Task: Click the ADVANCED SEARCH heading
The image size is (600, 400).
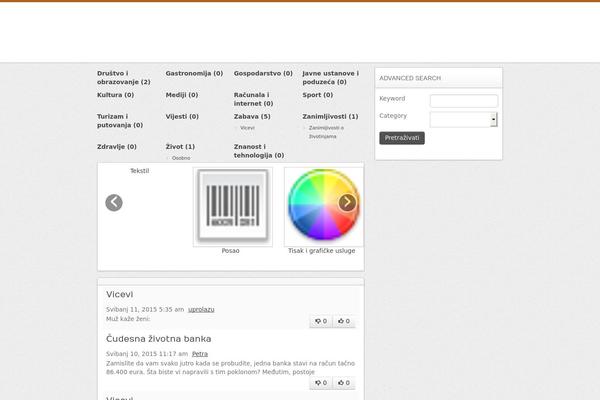Action: pos(410,78)
